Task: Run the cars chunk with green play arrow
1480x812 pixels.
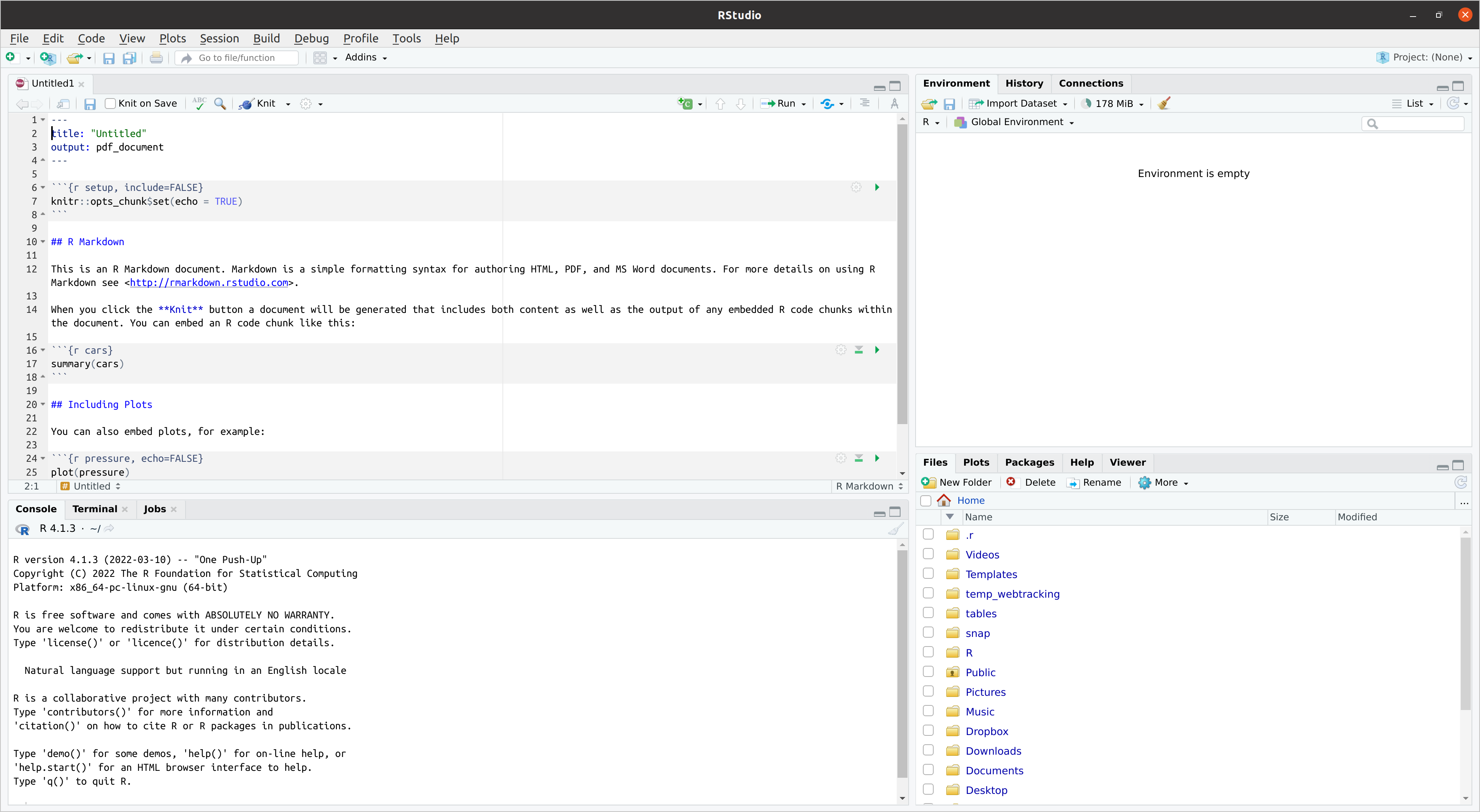Action: pos(877,350)
